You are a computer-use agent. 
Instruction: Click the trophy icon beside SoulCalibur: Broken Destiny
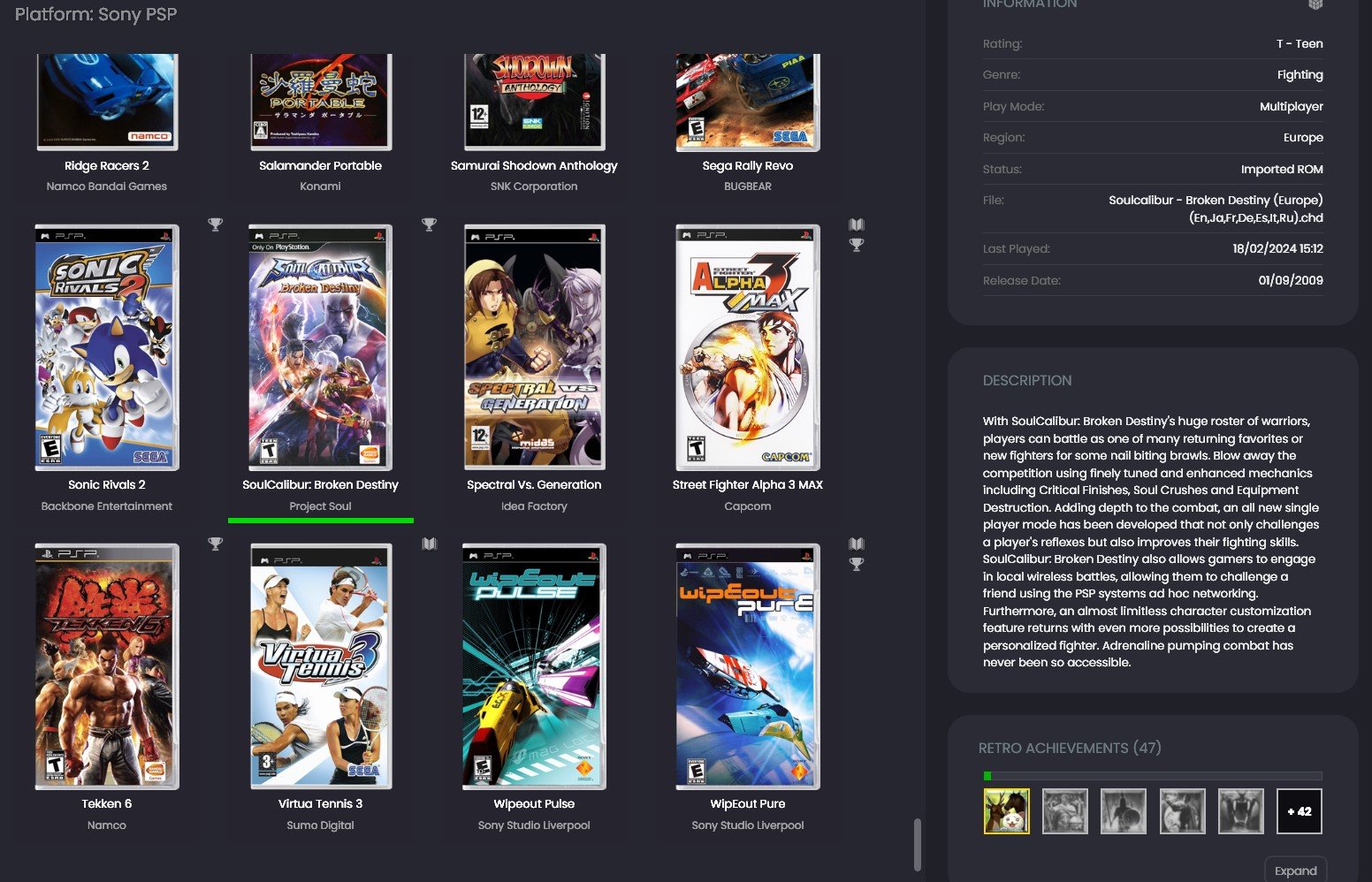tap(429, 224)
